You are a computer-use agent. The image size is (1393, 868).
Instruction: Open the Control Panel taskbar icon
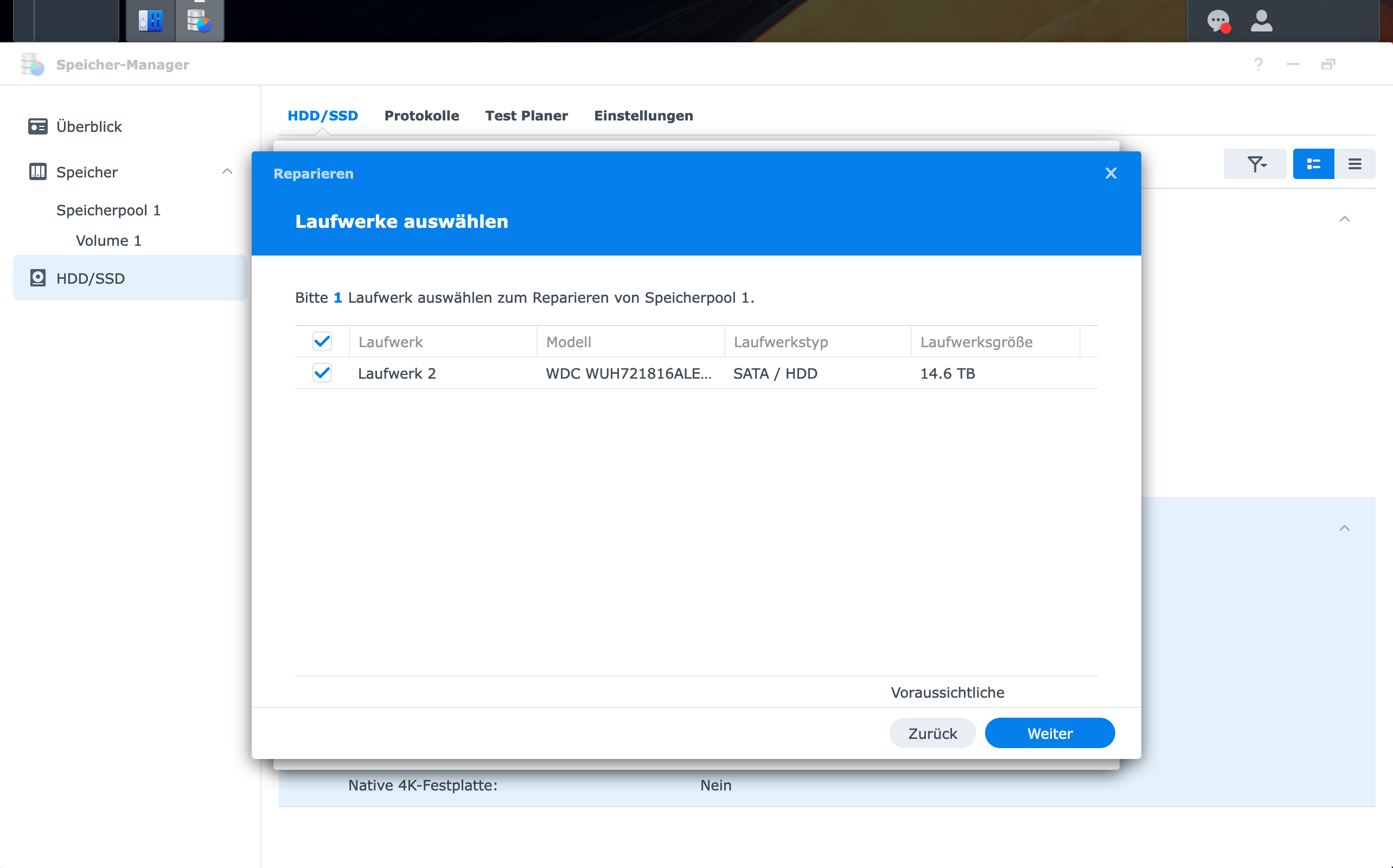[x=150, y=21]
